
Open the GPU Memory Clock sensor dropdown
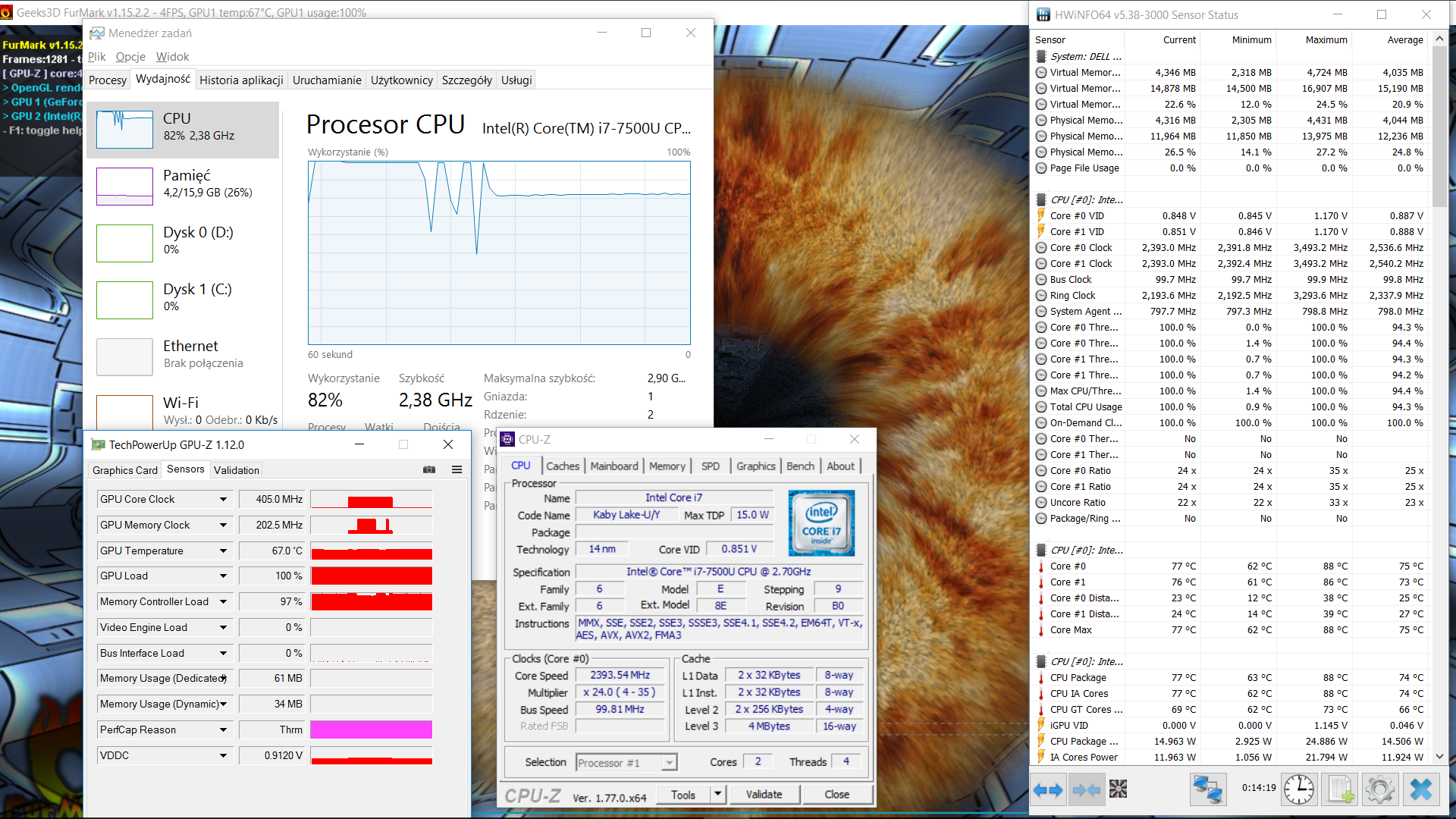click(x=223, y=526)
